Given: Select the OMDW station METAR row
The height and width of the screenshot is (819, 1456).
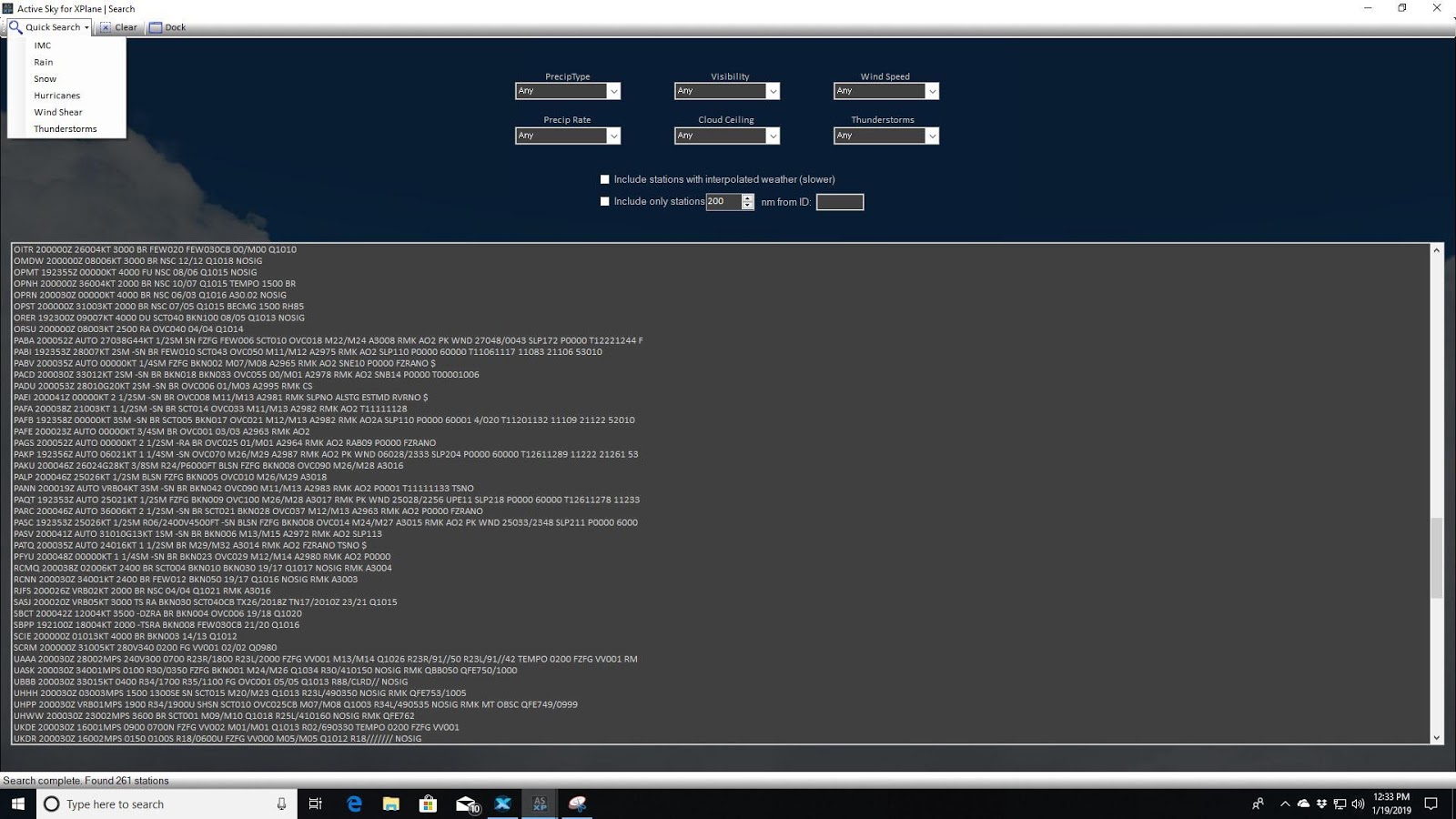Looking at the screenshot, I should coord(137,261).
